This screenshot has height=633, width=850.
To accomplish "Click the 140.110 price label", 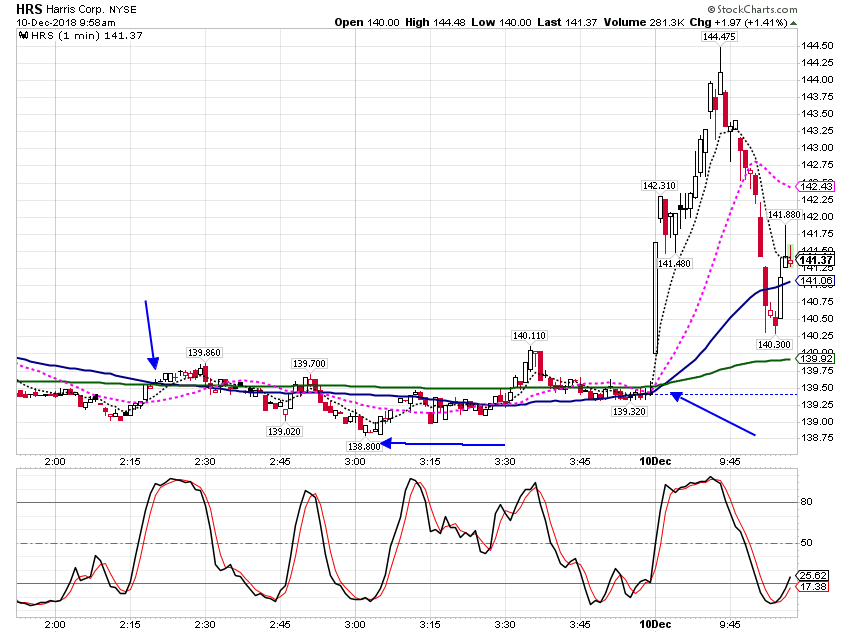I will click(x=529, y=335).
